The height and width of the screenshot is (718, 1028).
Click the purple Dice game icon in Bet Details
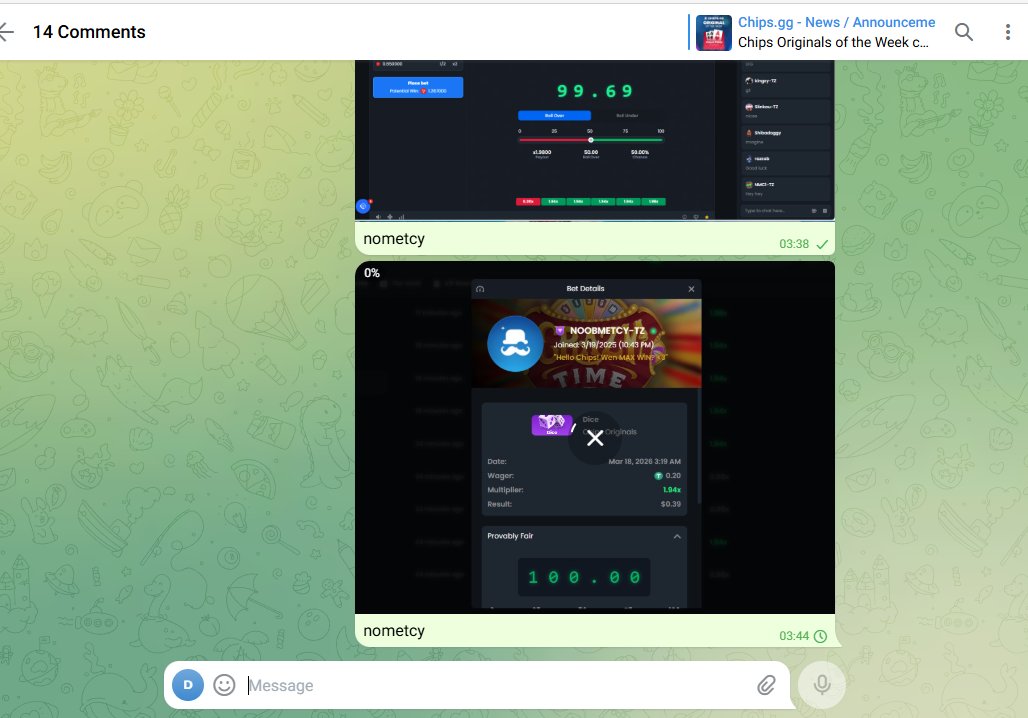click(x=551, y=425)
